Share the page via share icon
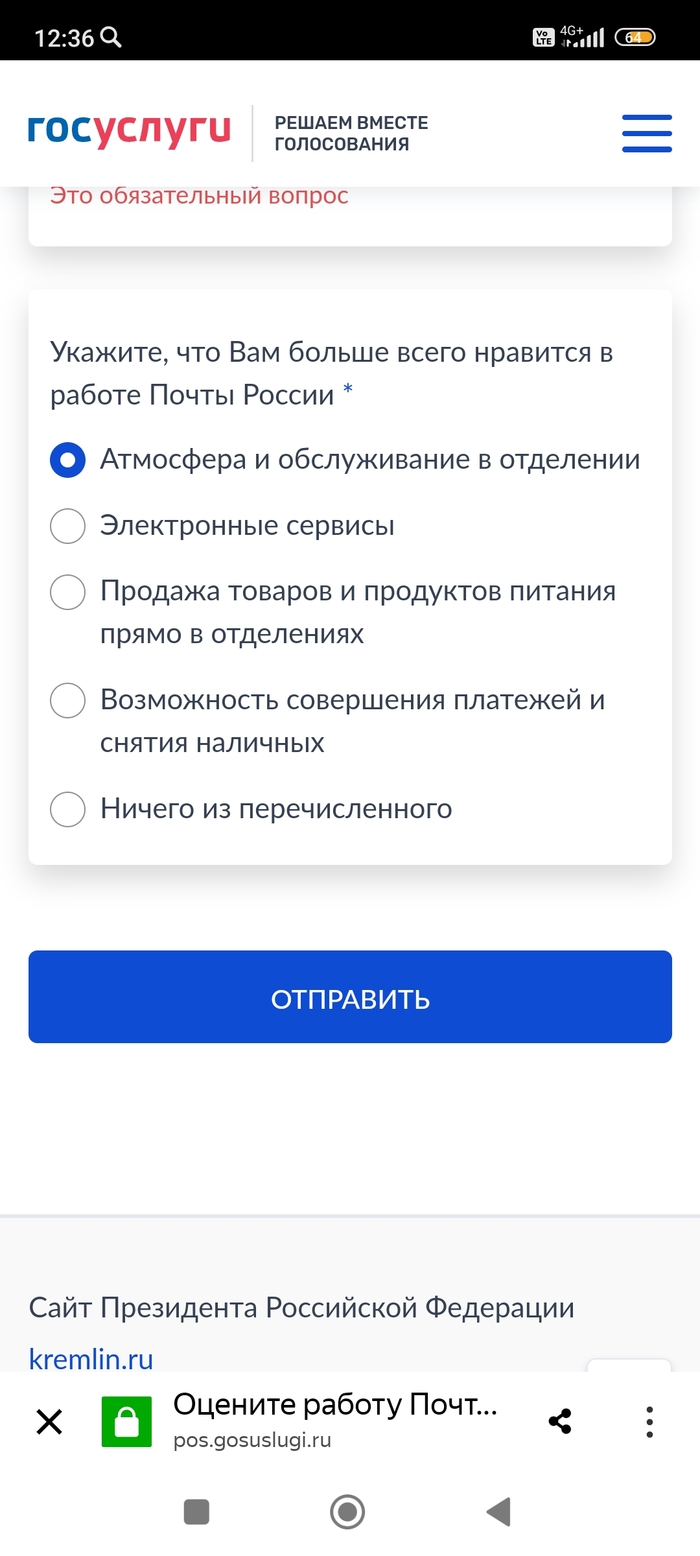700x1556 pixels. (560, 1421)
